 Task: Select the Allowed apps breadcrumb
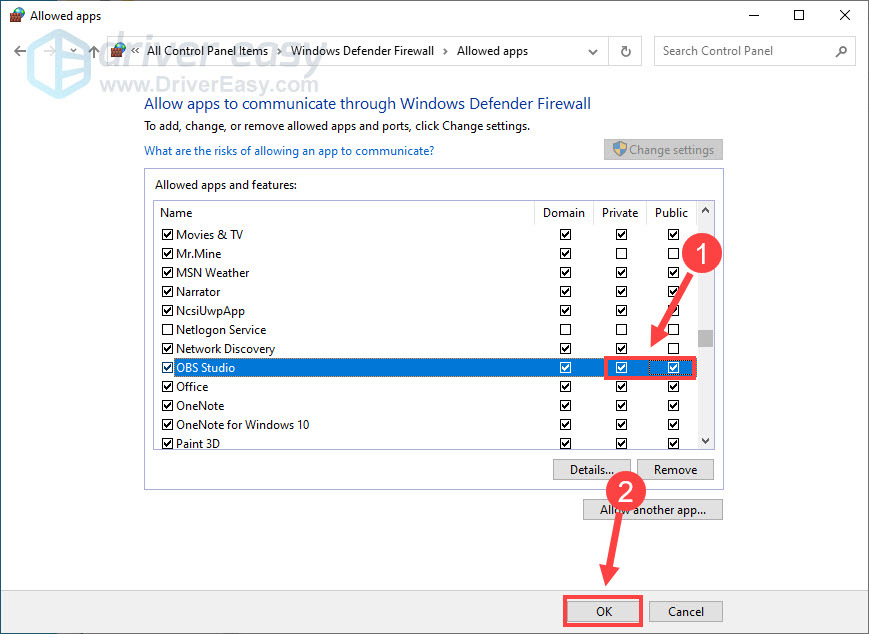coord(492,51)
